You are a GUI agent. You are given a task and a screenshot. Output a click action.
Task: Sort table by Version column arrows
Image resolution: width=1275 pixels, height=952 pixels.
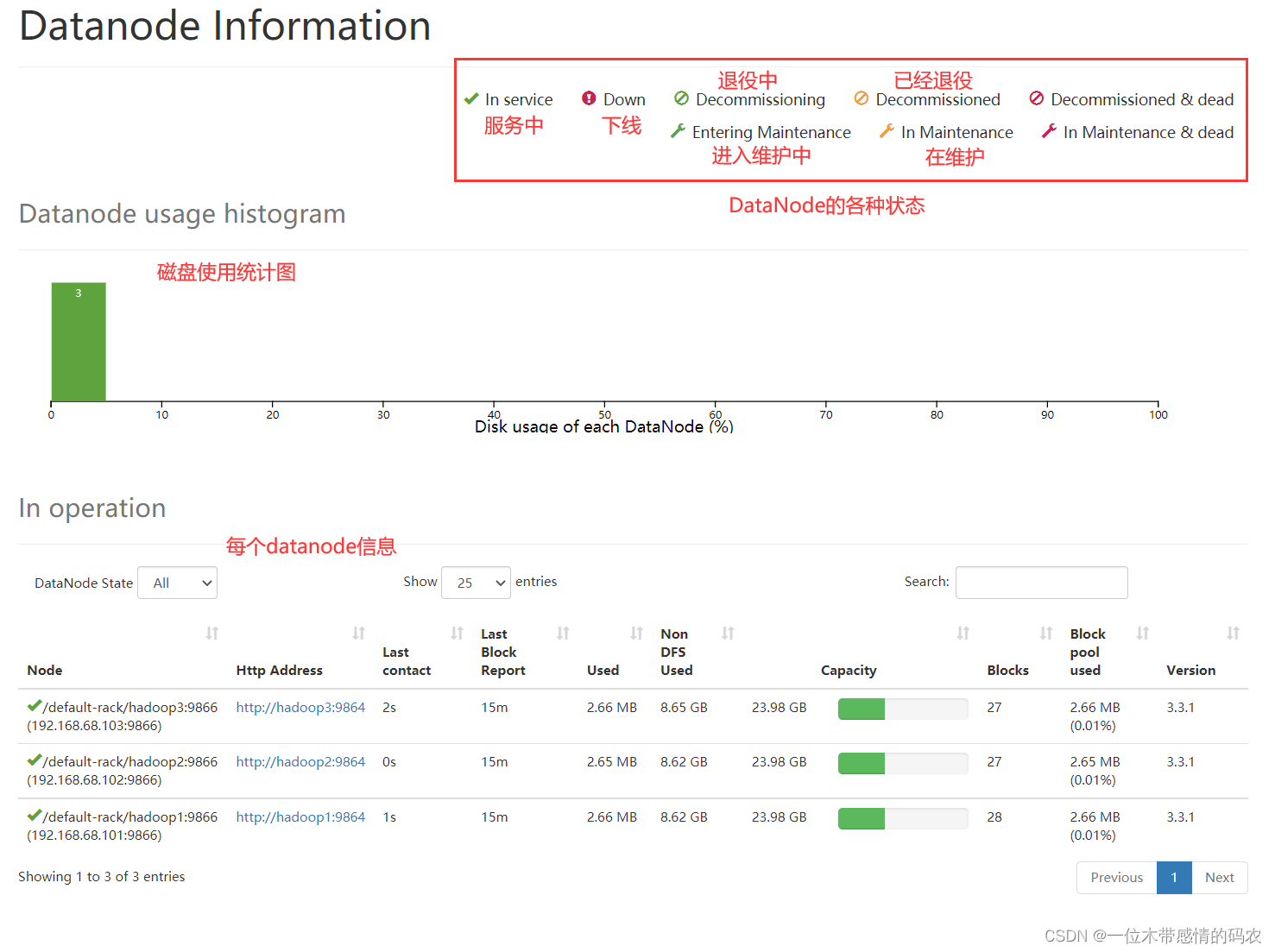pyautogui.click(x=1234, y=634)
